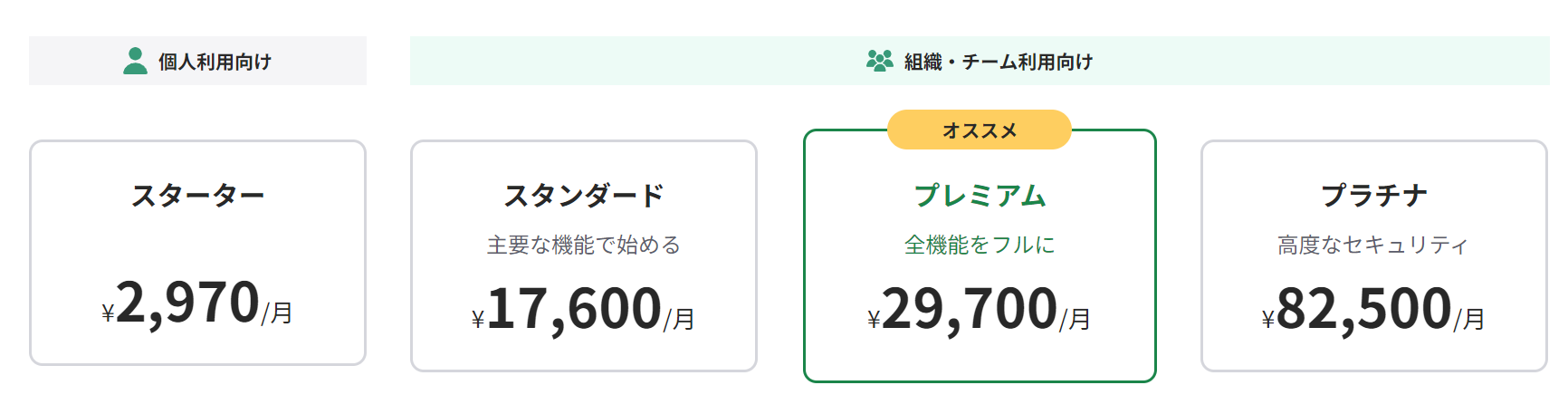The height and width of the screenshot is (414, 1568).
Task: Click the 主要な機能で始める subtitle
Action: pyautogui.click(x=583, y=246)
